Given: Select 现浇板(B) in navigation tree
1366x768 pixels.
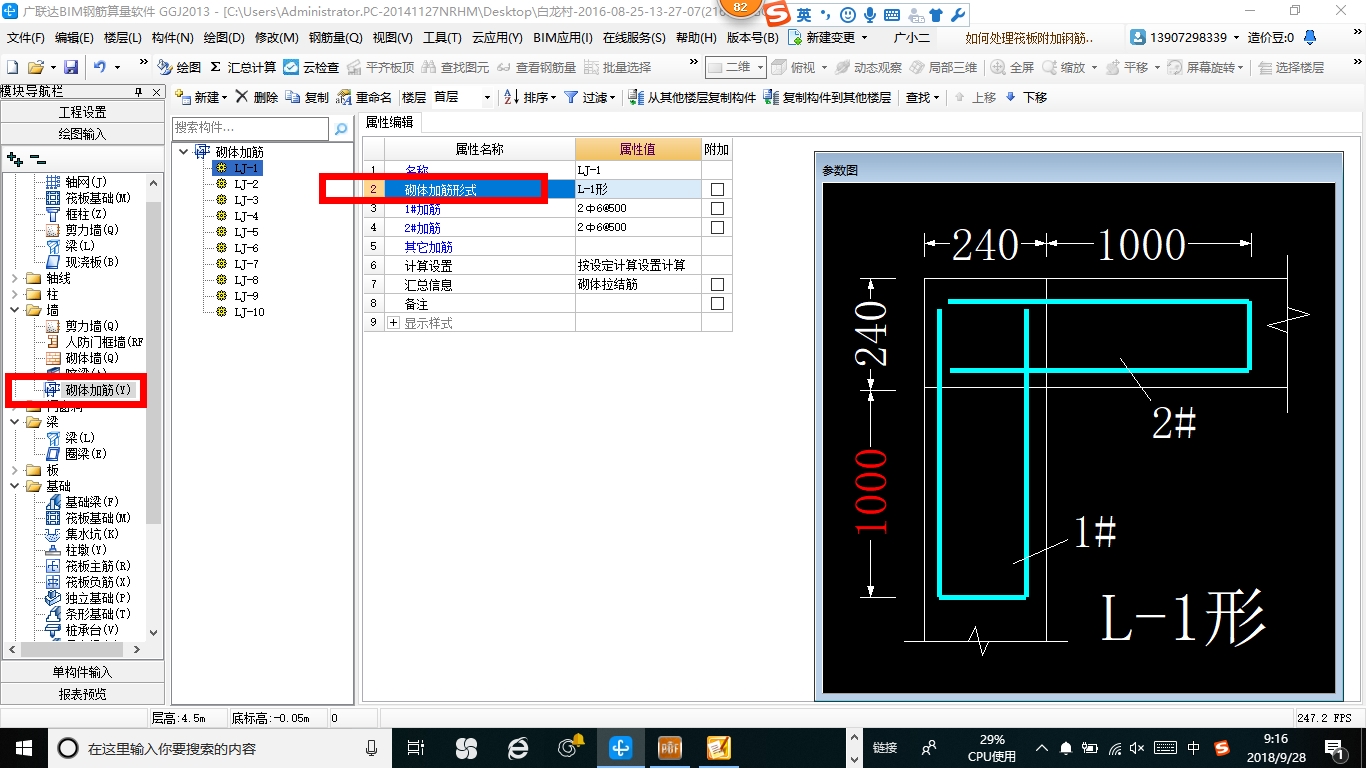Looking at the screenshot, I should pos(82,262).
